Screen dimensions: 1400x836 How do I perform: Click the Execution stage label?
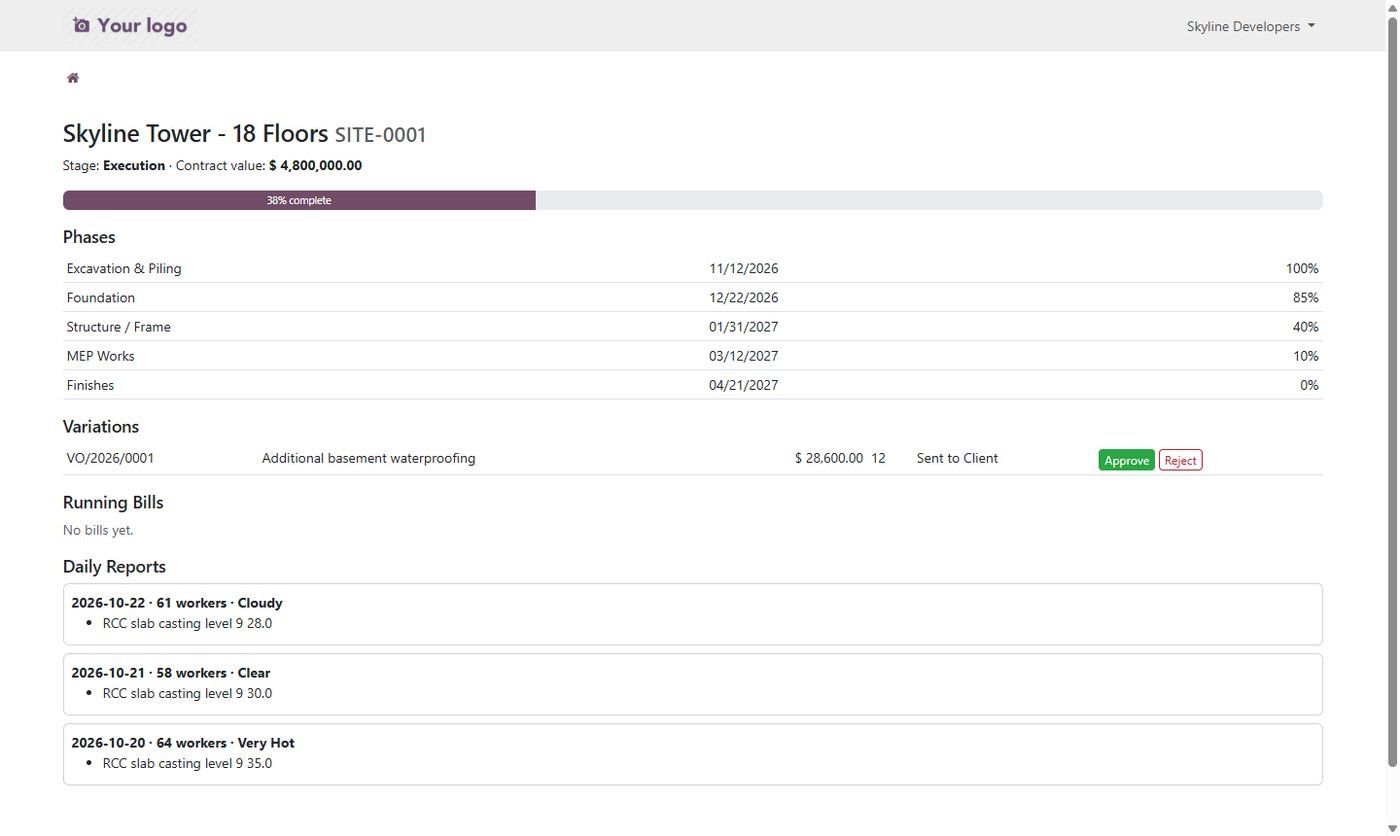click(134, 166)
